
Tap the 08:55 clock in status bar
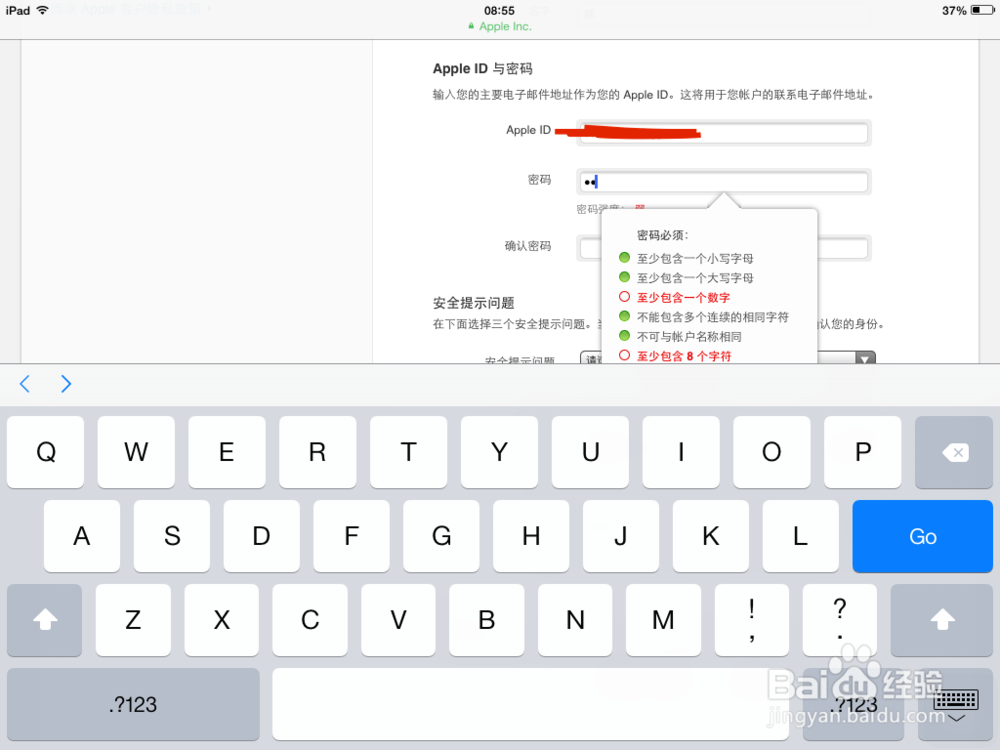pos(499,10)
